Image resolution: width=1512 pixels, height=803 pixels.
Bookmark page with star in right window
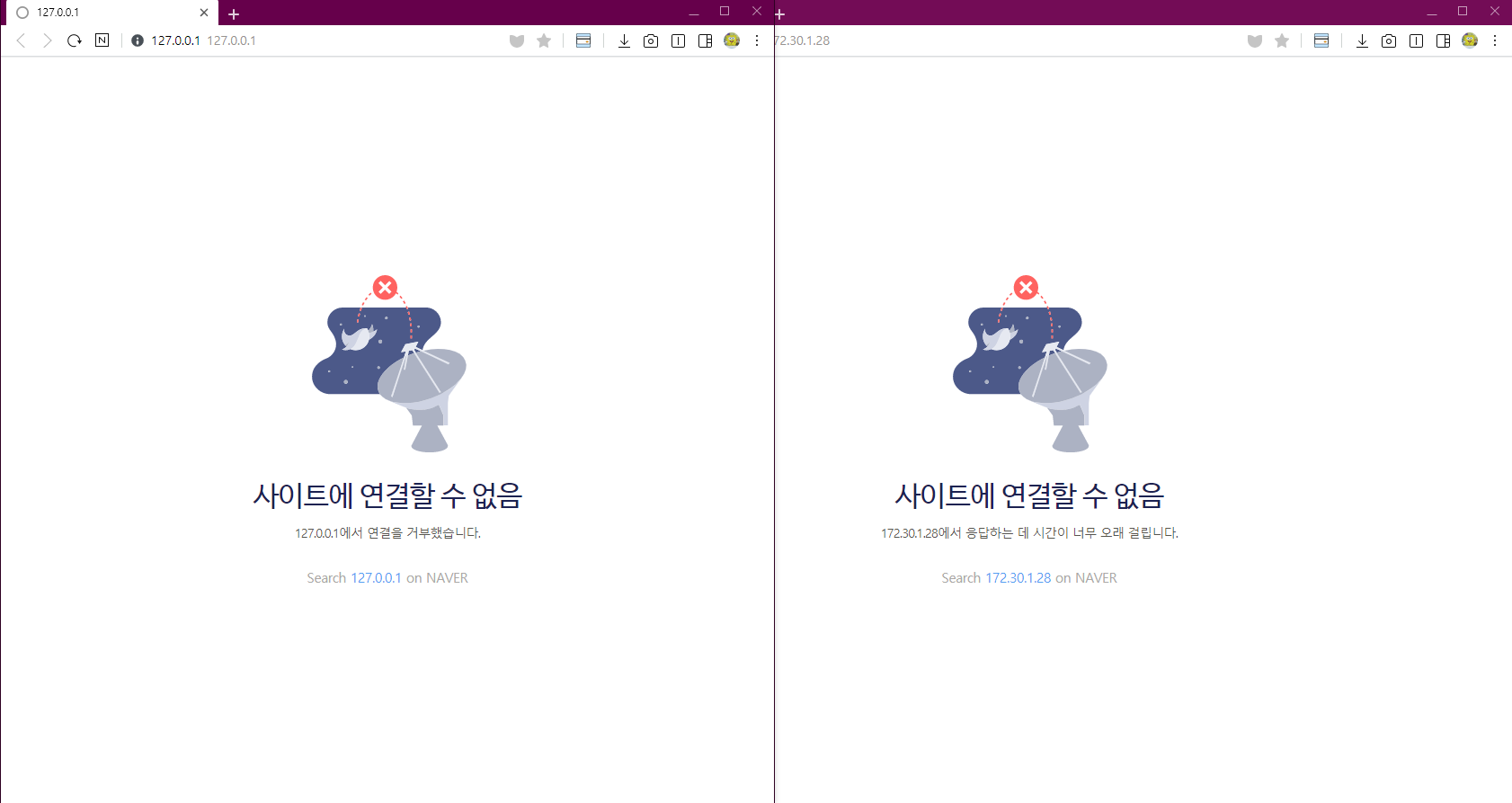1282,40
